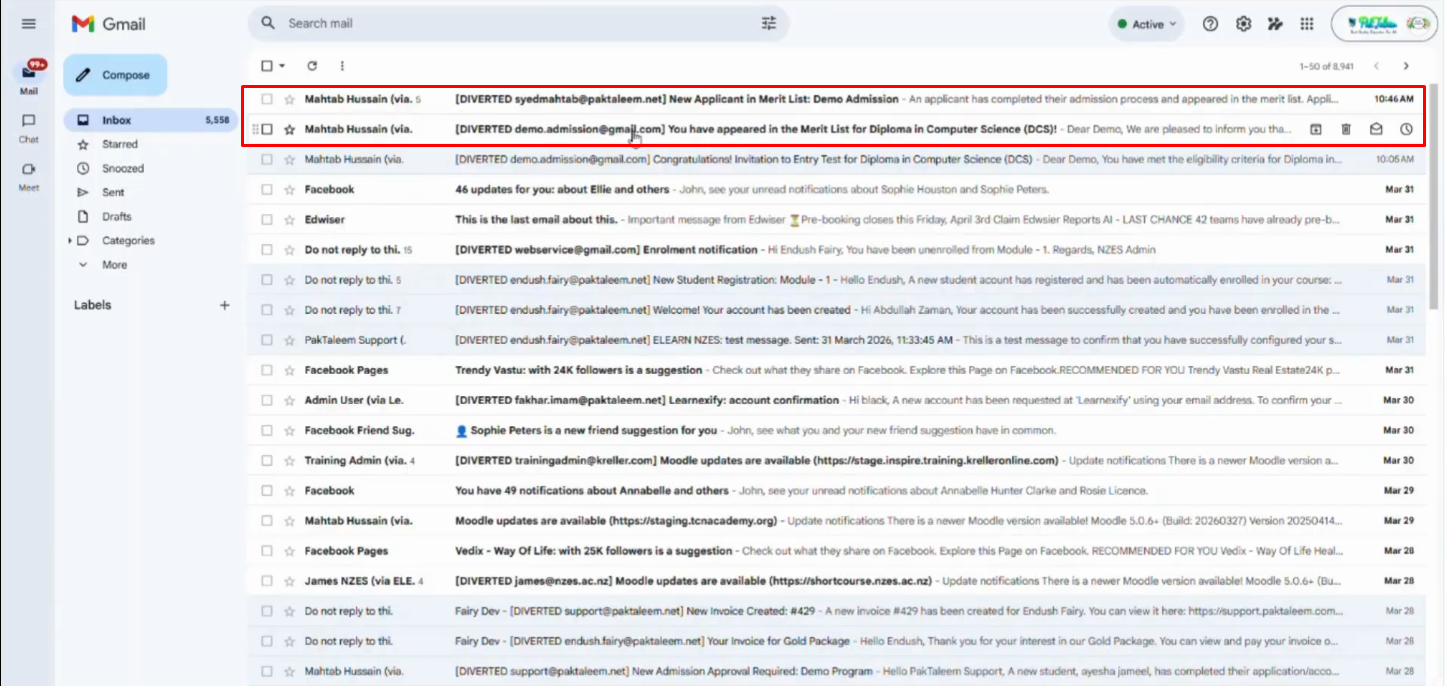Open the Settings gear icon
Image resolution: width=1445 pixels, height=686 pixels.
click(x=1243, y=24)
